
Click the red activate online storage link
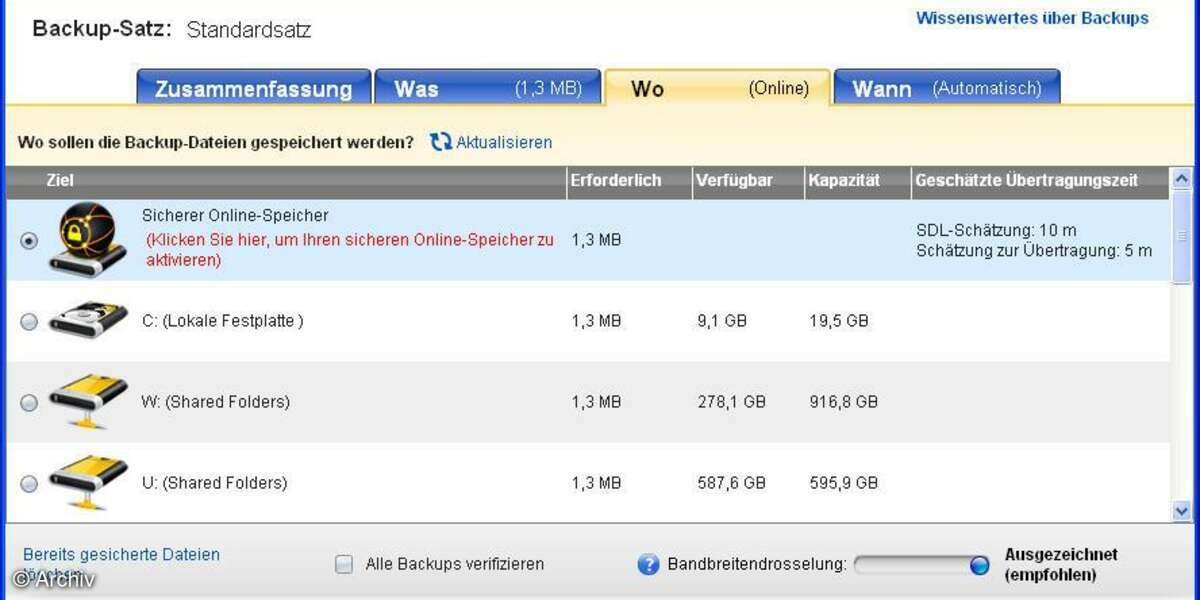(350, 250)
